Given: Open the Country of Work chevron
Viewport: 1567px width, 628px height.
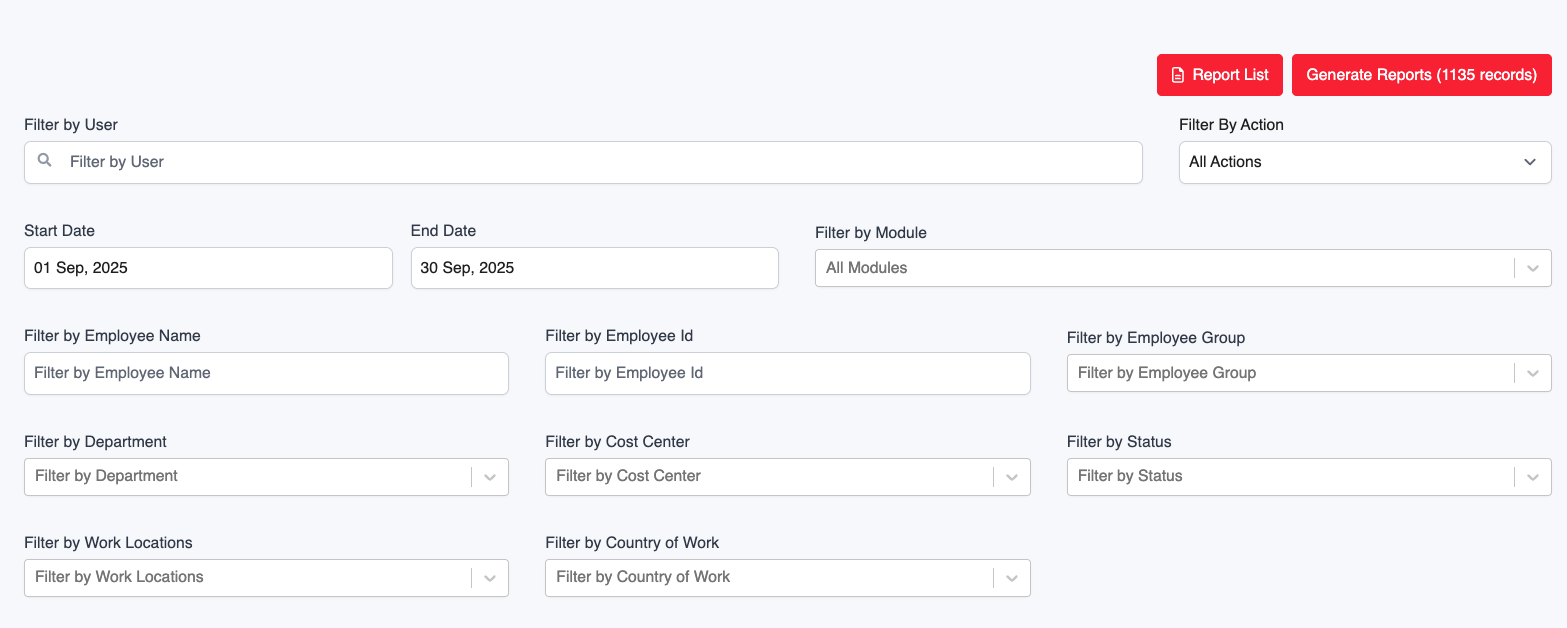Looking at the screenshot, I should pos(1012,578).
